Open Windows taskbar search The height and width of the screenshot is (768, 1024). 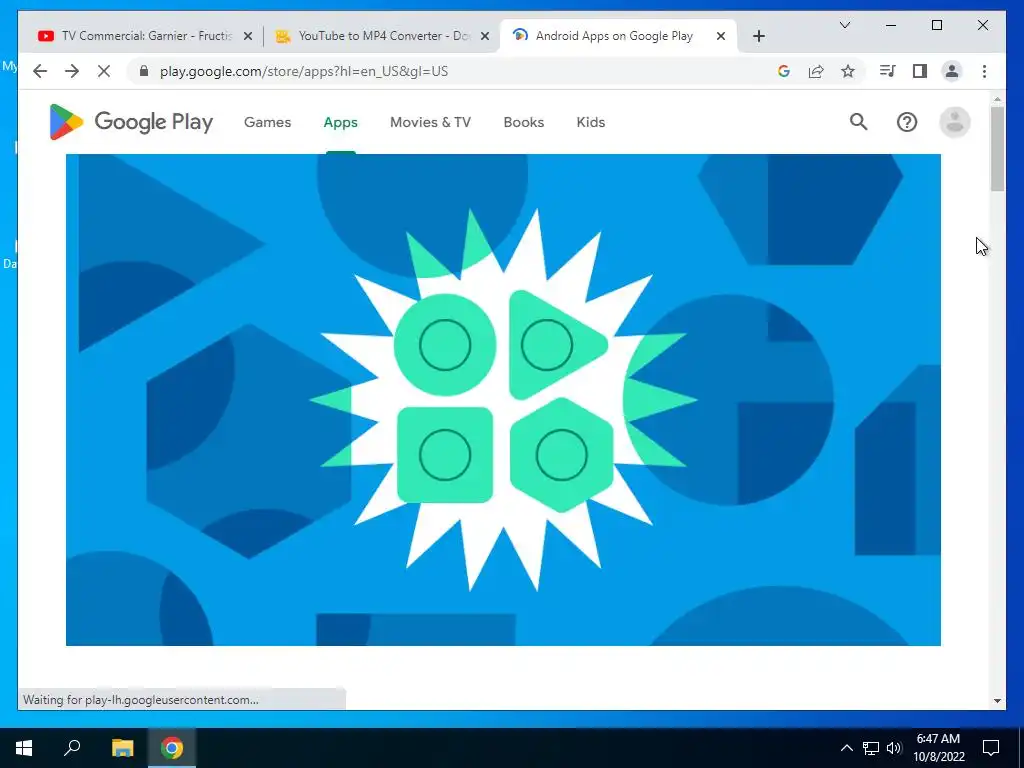[72, 747]
